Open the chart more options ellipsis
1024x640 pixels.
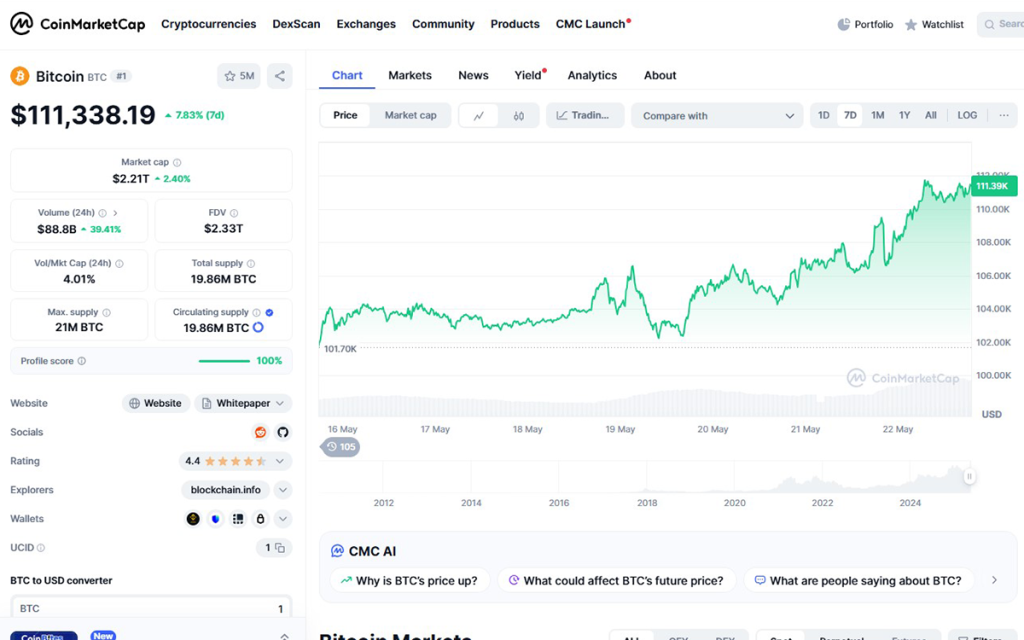pyautogui.click(x=1004, y=115)
